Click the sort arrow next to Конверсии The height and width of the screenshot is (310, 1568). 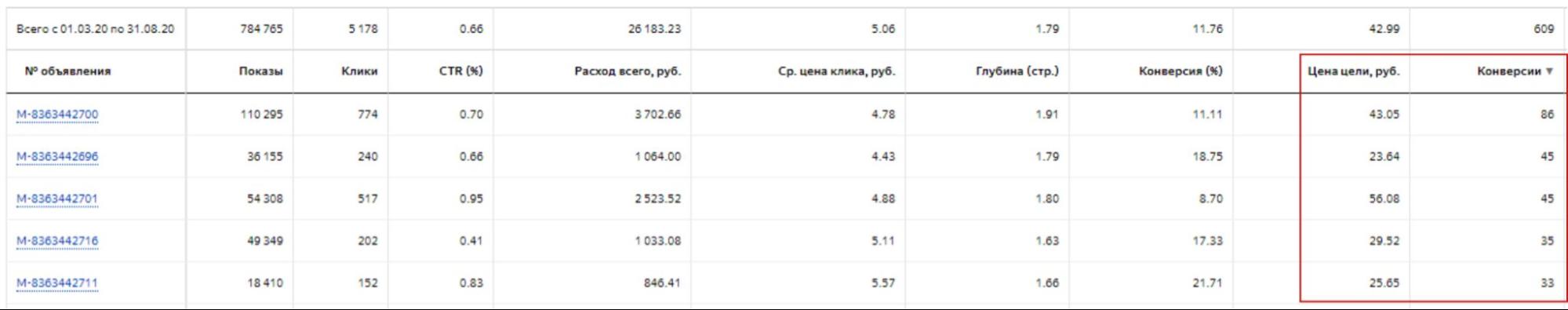click(1549, 71)
